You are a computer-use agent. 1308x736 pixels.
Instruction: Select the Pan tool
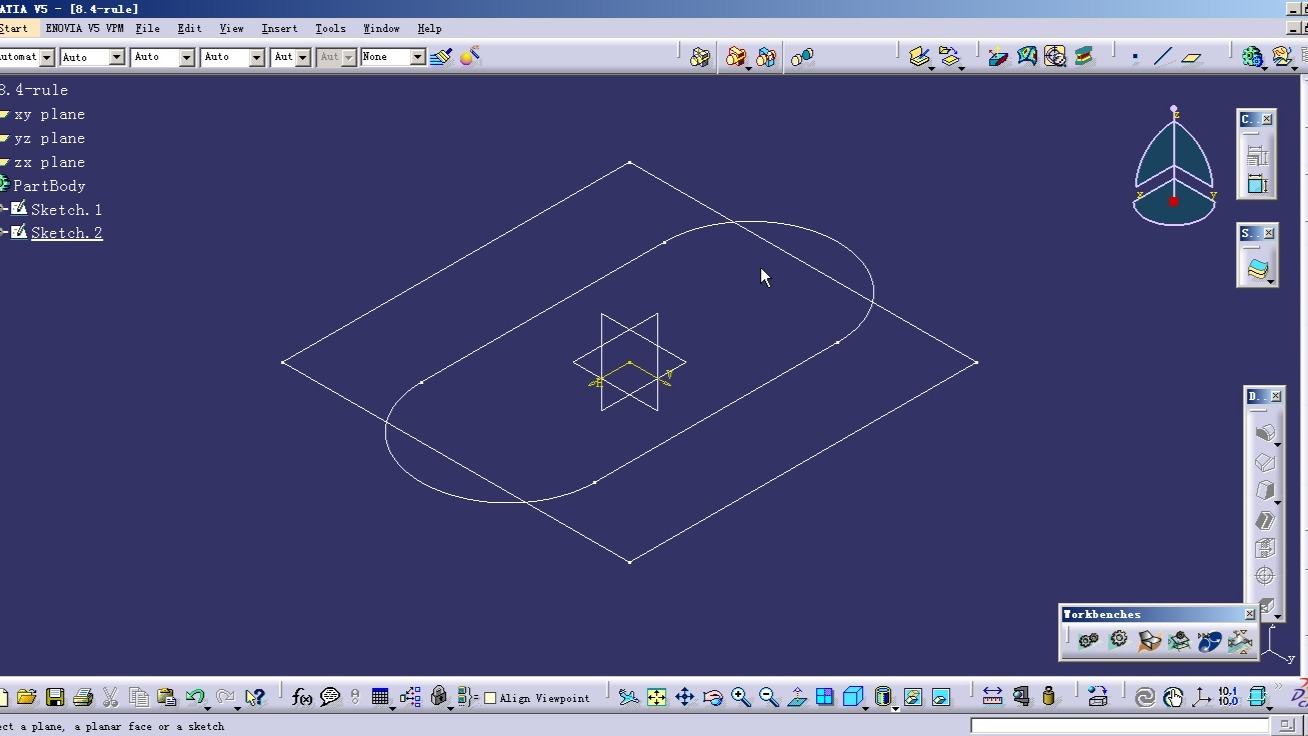(x=685, y=697)
